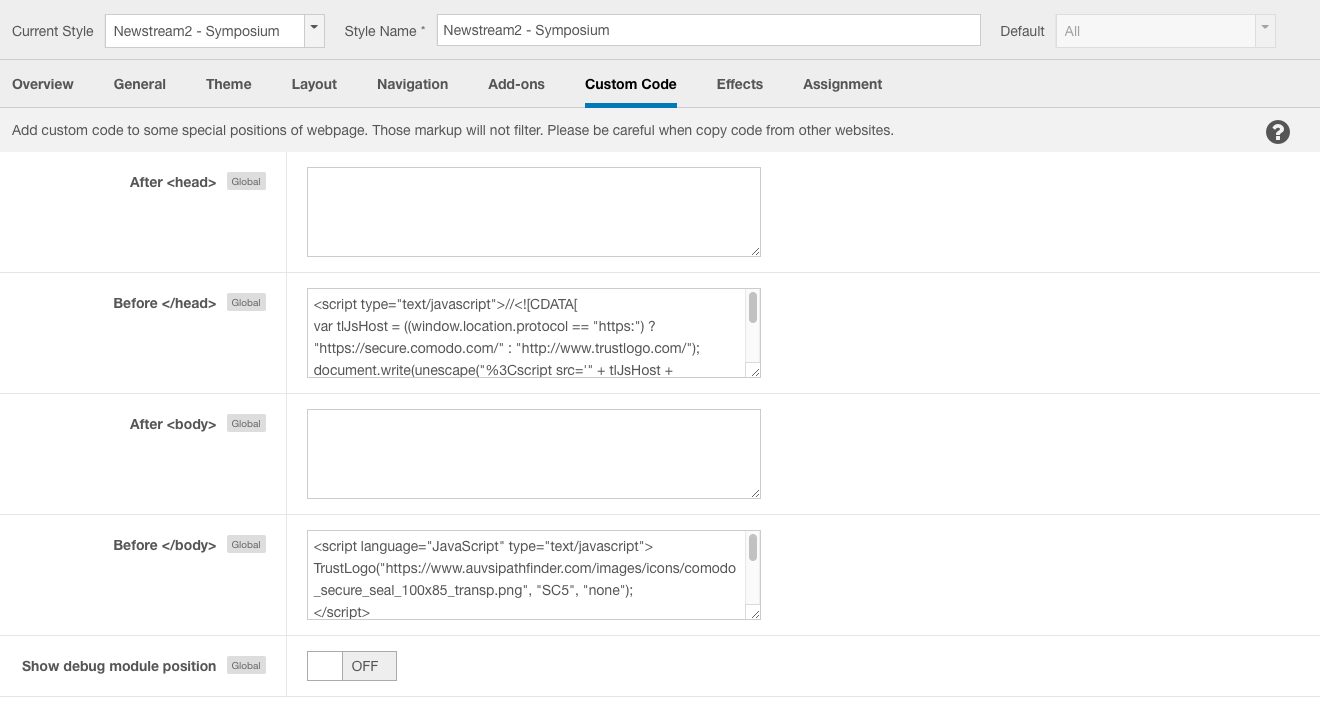The height and width of the screenshot is (728, 1320).
Task: Open the Theme tab
Action: [x=229, y=84]
